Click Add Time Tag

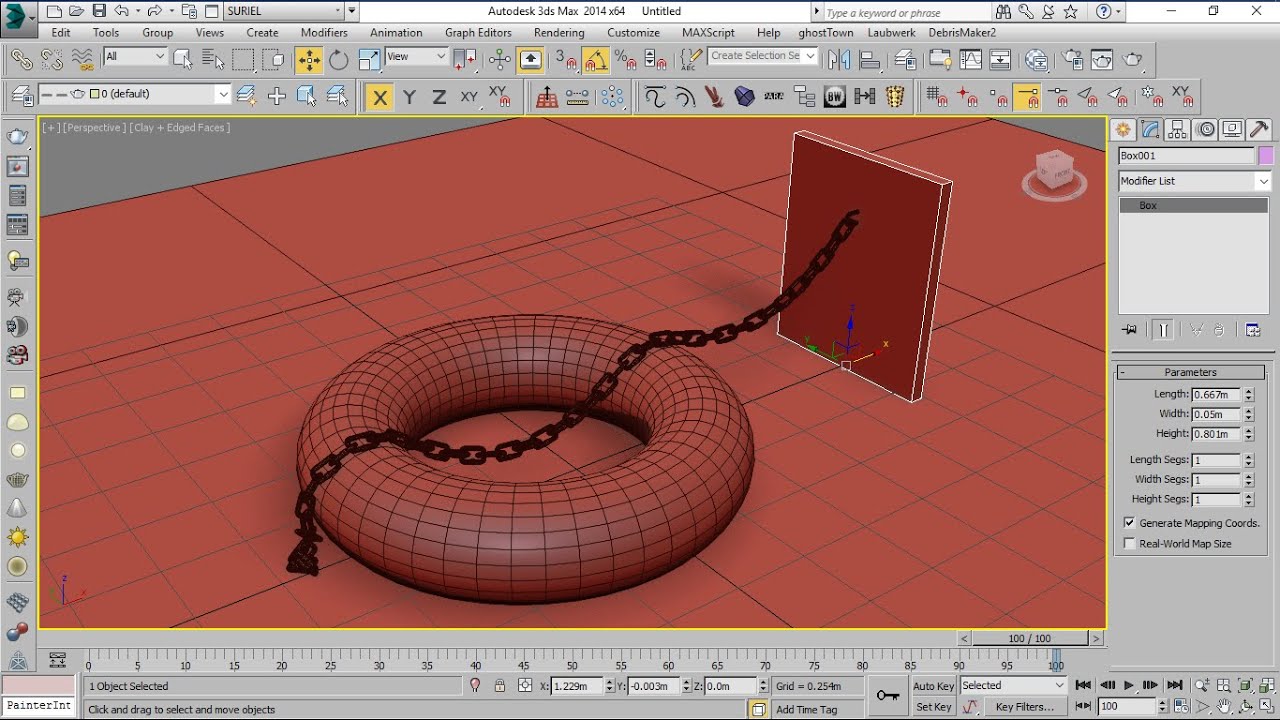coord(806,709)
